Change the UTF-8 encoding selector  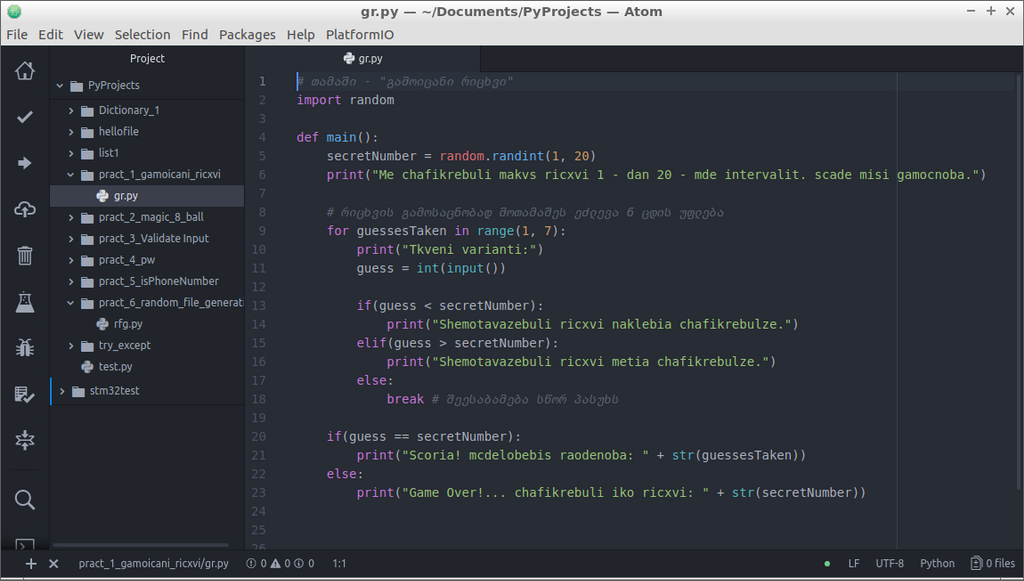pyautogui.click(x=889, y=563)
